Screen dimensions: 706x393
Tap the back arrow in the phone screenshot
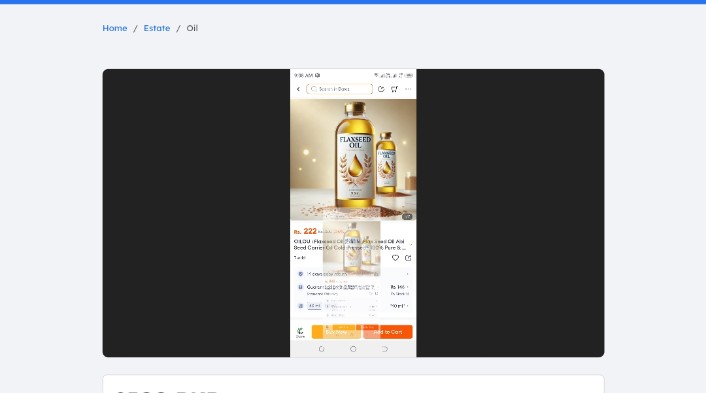(x=299, y=89)
